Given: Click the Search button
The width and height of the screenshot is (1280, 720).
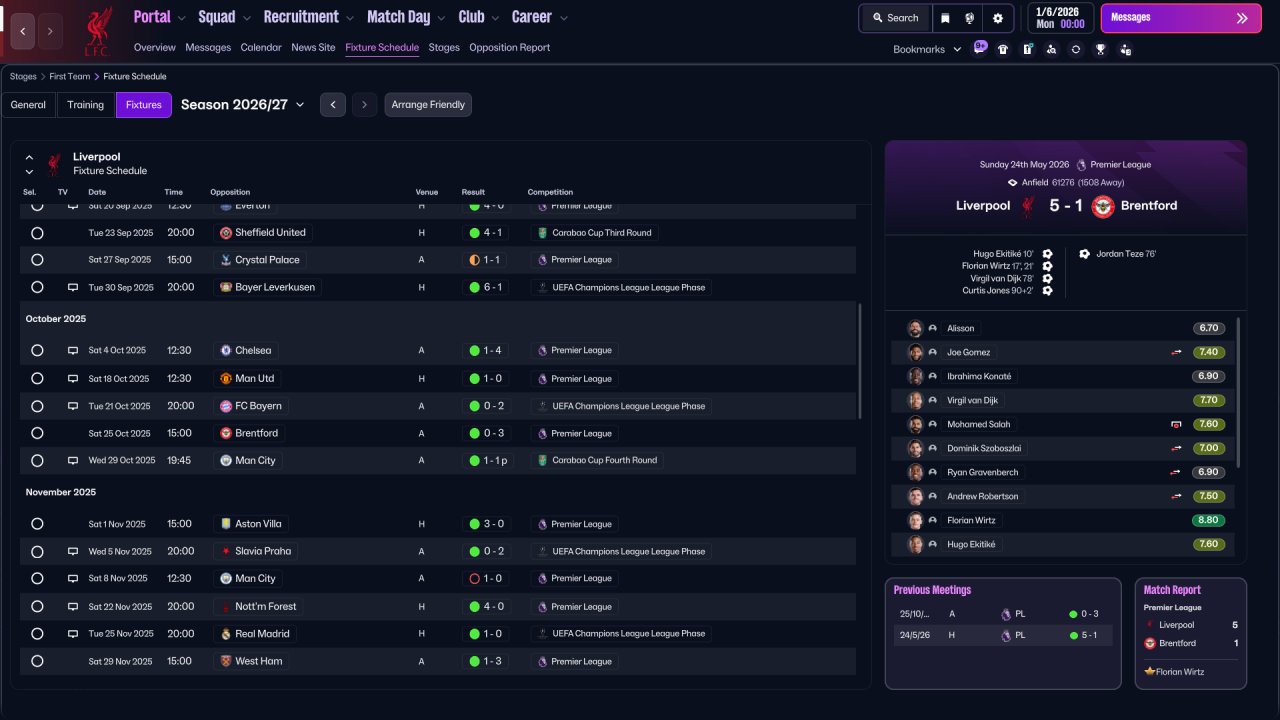Looking at the screenshot, I should (x=895, y=18).
